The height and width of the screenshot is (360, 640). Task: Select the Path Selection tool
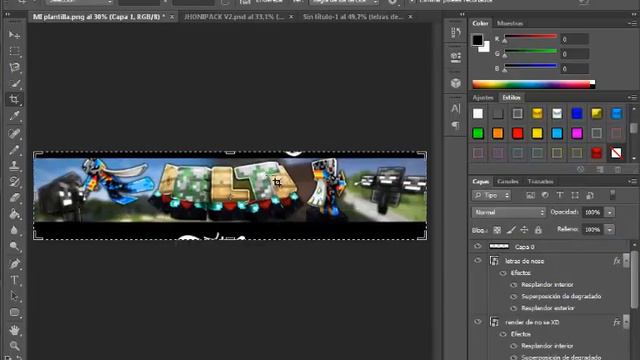(14, 296)
